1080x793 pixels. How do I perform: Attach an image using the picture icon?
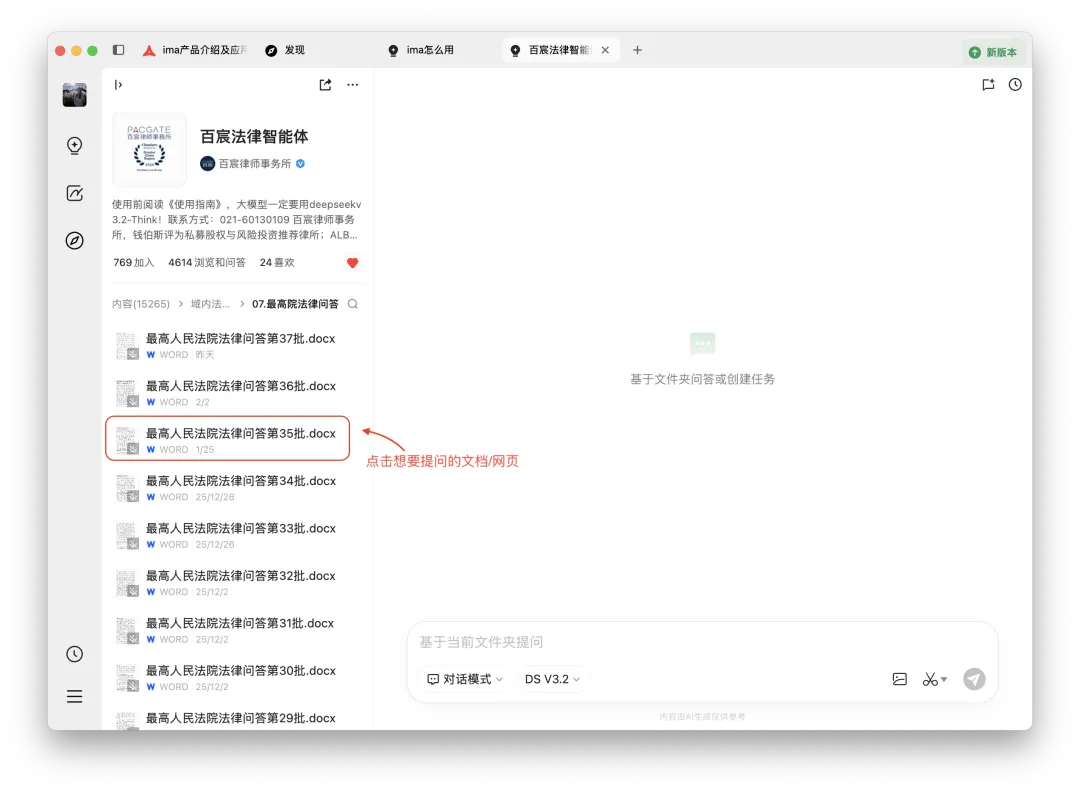click(900, 679)
